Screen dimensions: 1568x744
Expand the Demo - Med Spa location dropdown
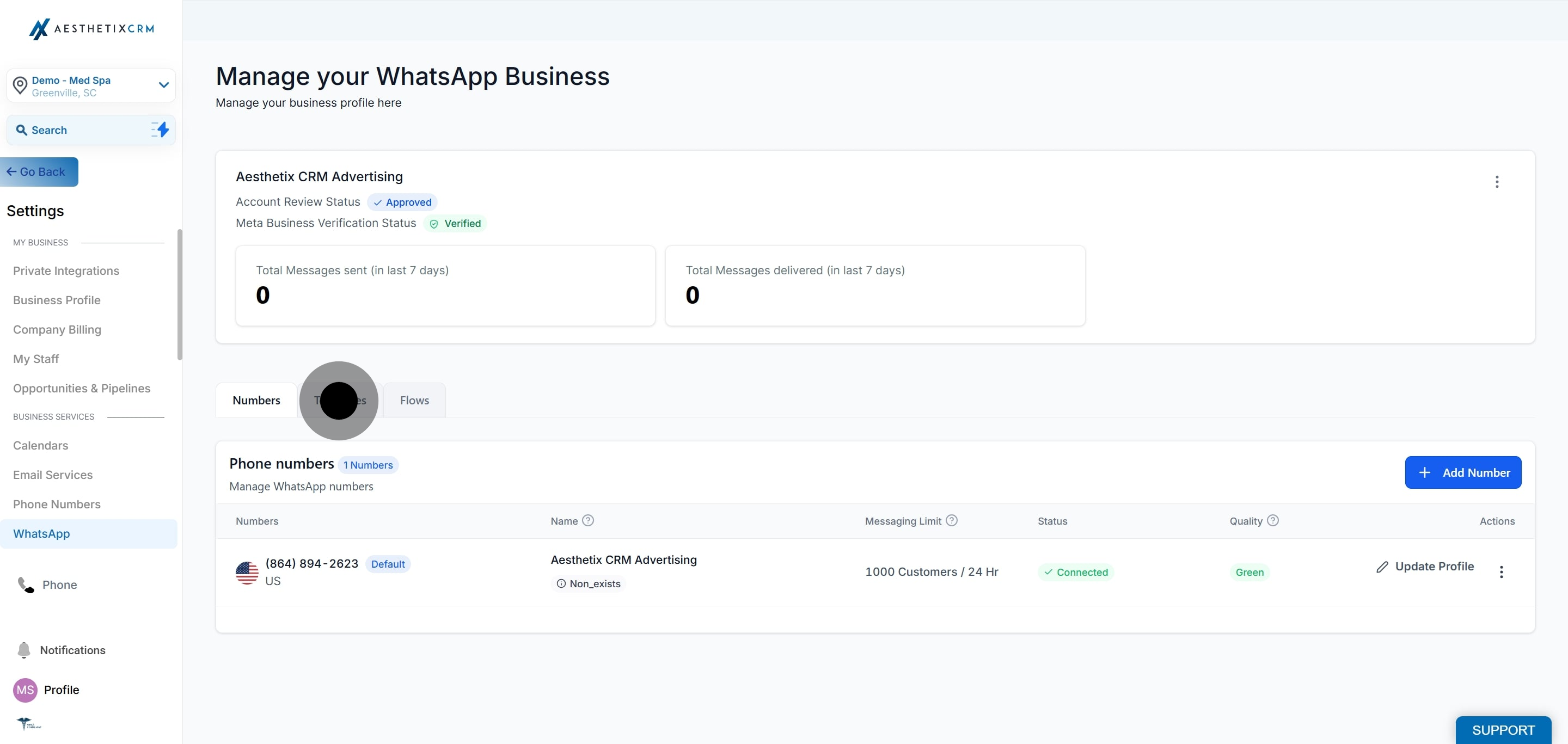(164, 84)
